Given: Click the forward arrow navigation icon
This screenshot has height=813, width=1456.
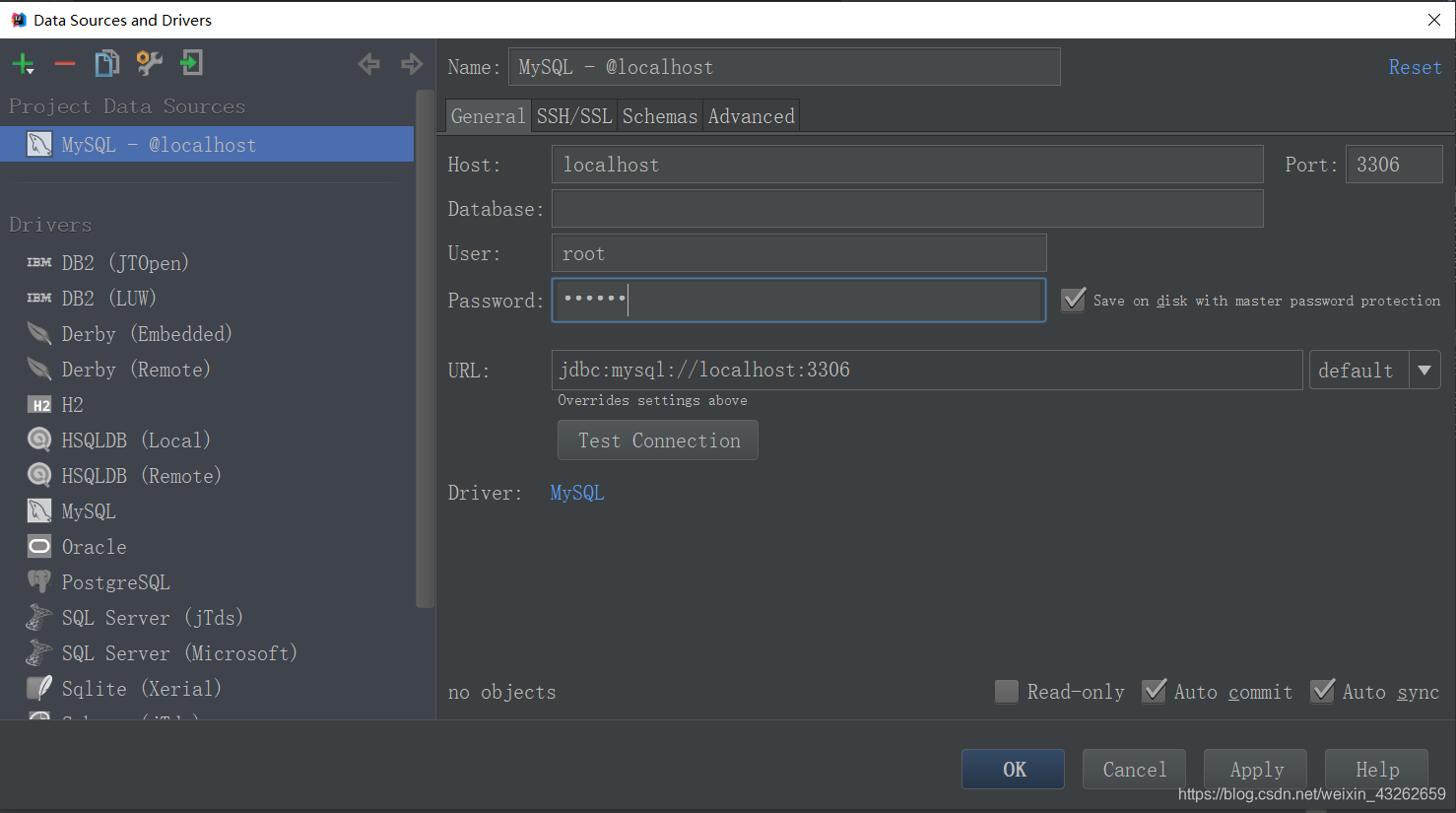Looking at the screenshot, I should tap(412, 64).
